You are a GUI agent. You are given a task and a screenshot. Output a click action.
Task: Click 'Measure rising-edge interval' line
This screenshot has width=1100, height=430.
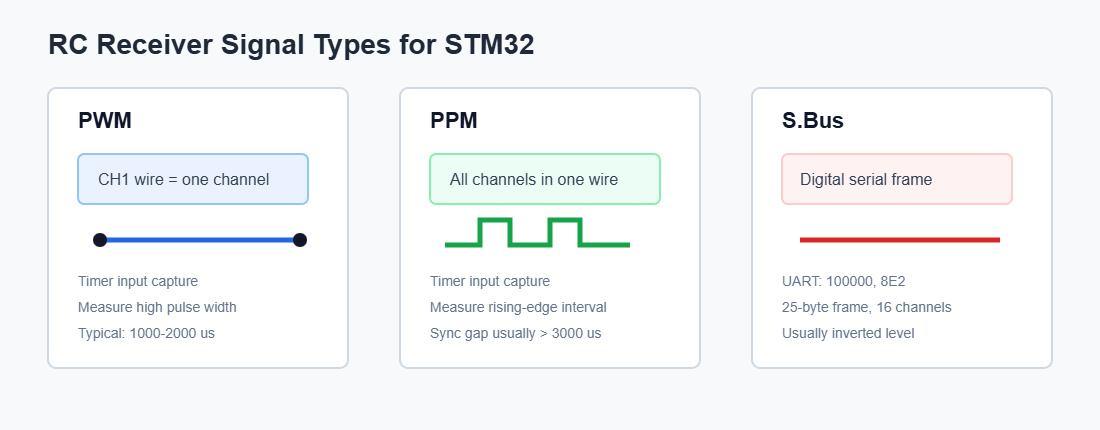(518, 307)
